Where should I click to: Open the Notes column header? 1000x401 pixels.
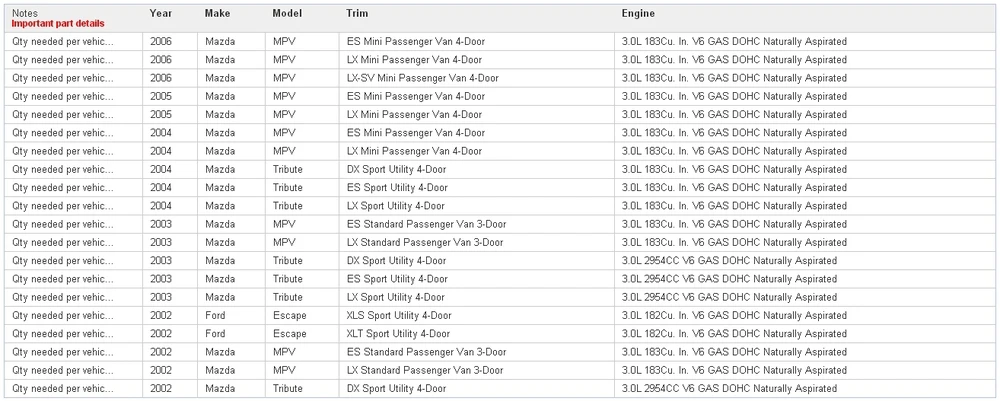tap(25, 13)
